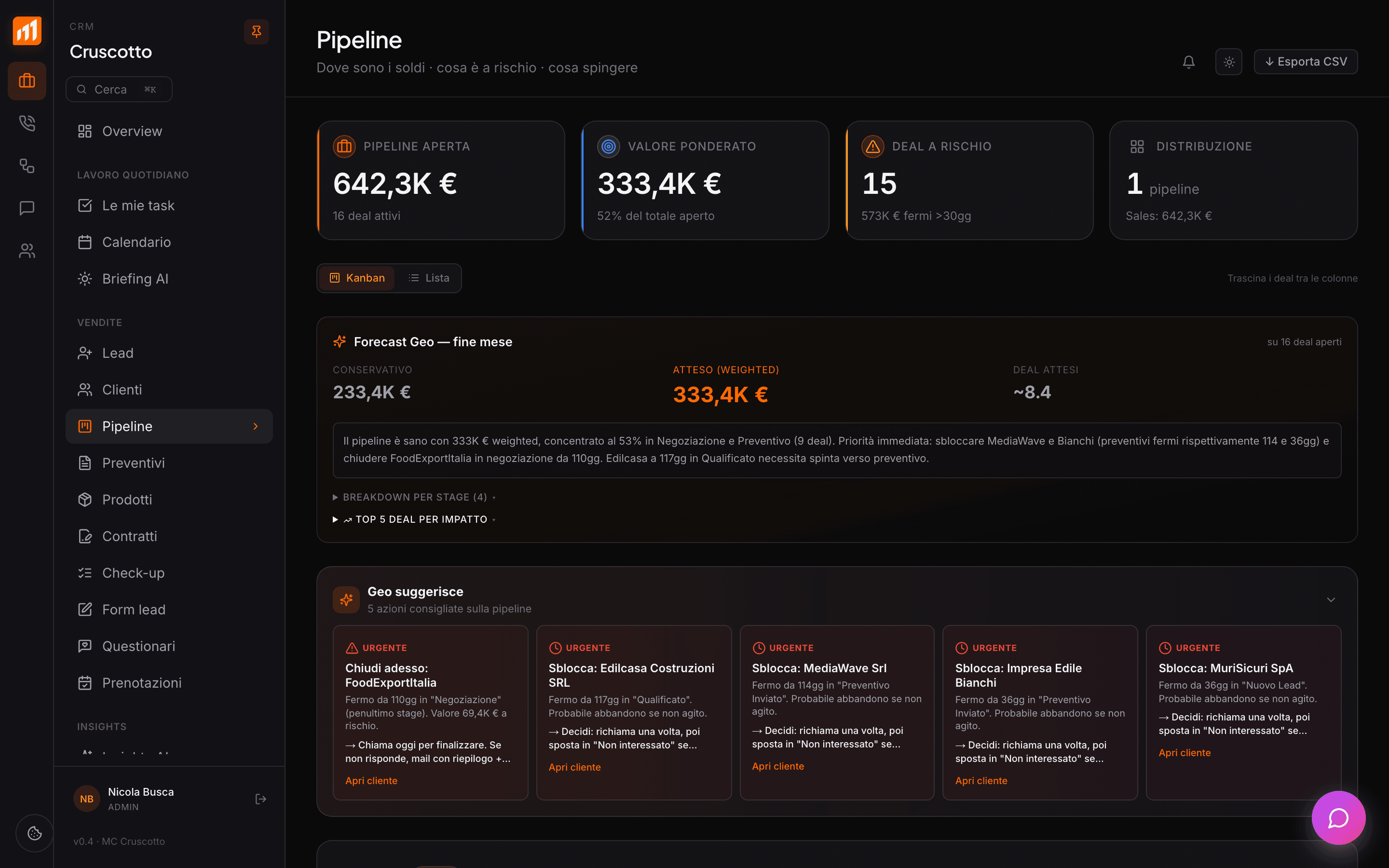Open Le mie task

click(x=169, y=205)
